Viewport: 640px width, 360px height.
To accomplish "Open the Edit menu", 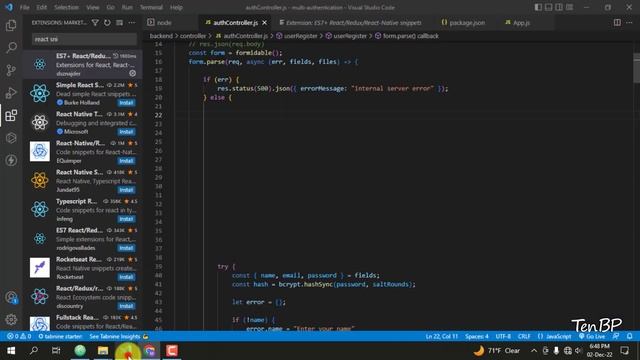I will point(41,7).
